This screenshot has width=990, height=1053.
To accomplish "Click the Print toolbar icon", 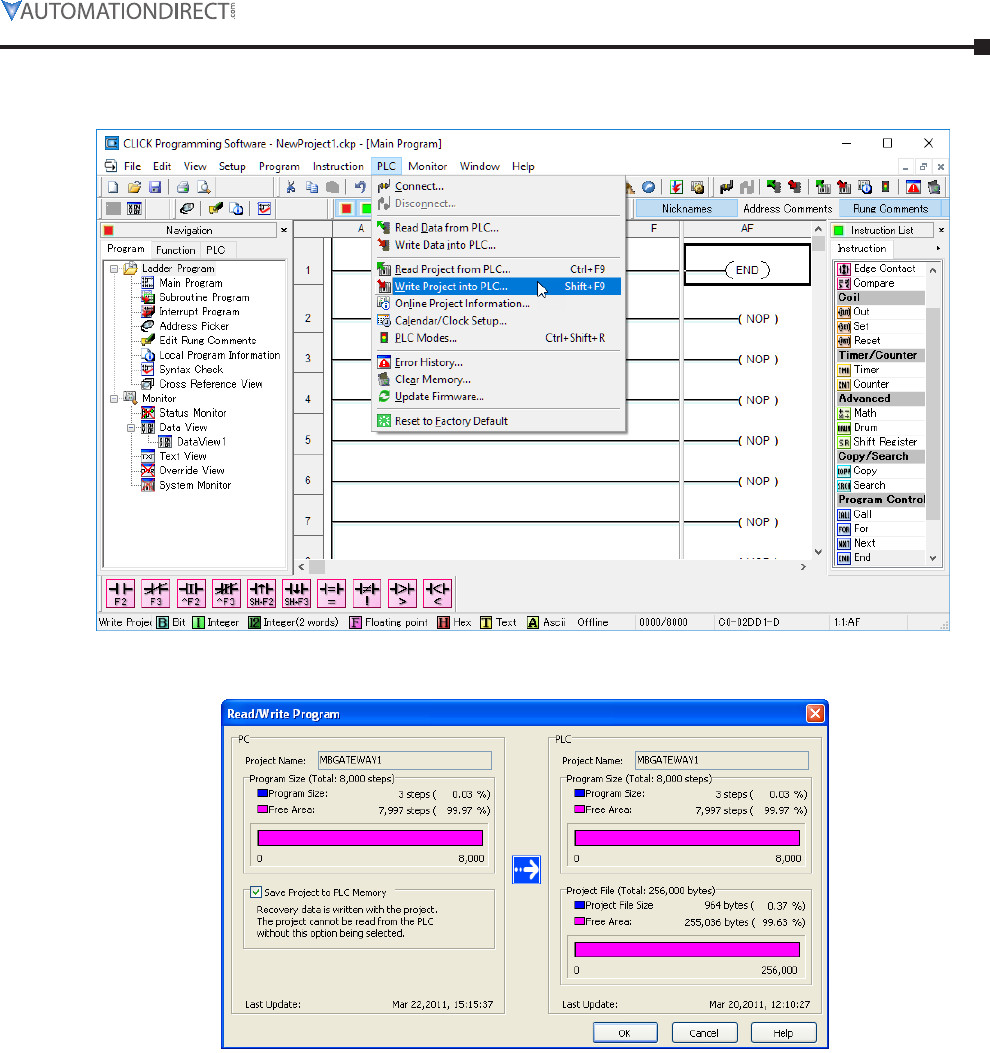I will 183,187.
